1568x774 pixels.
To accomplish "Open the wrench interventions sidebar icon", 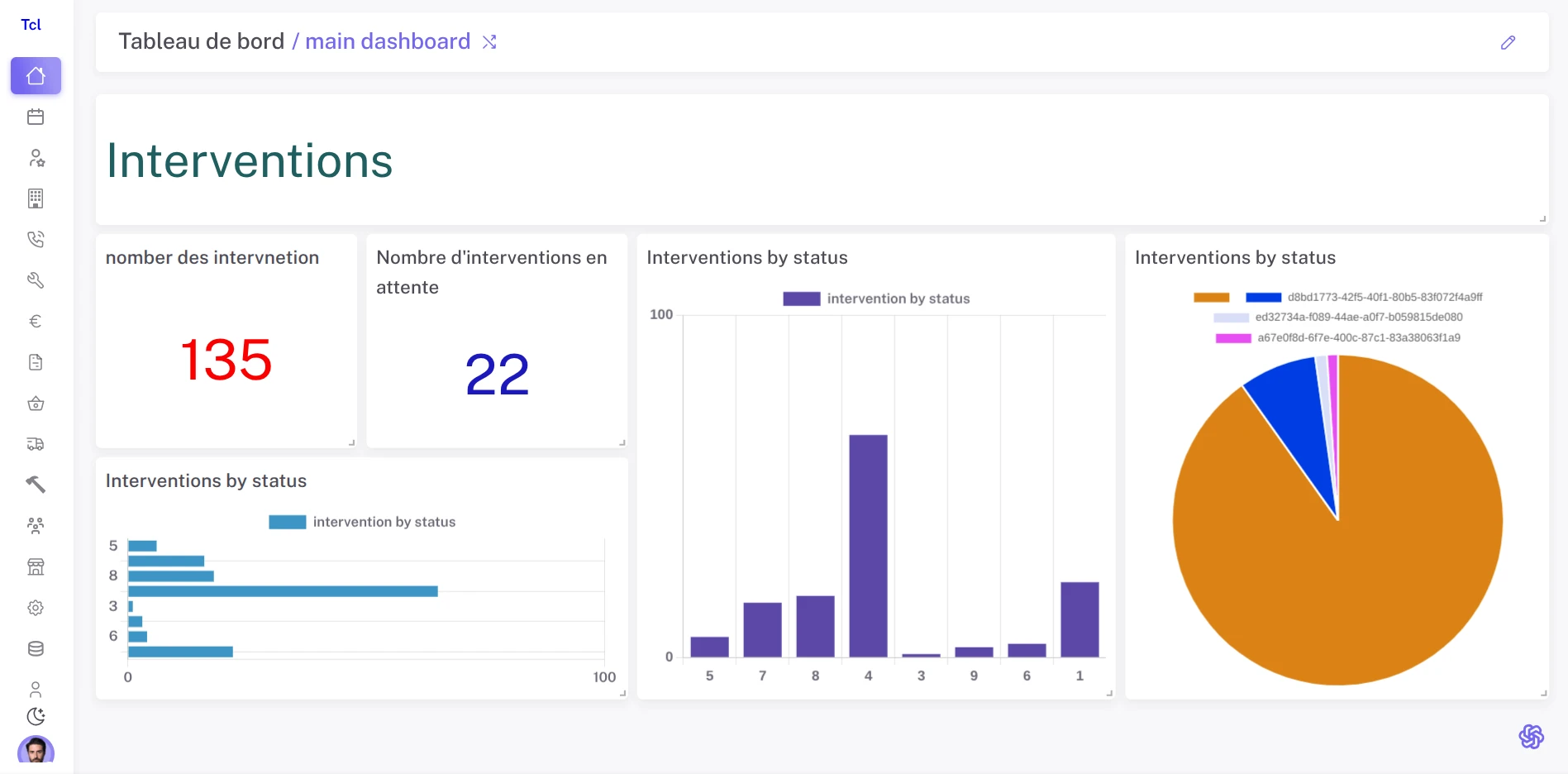I will tap(36, 280).
